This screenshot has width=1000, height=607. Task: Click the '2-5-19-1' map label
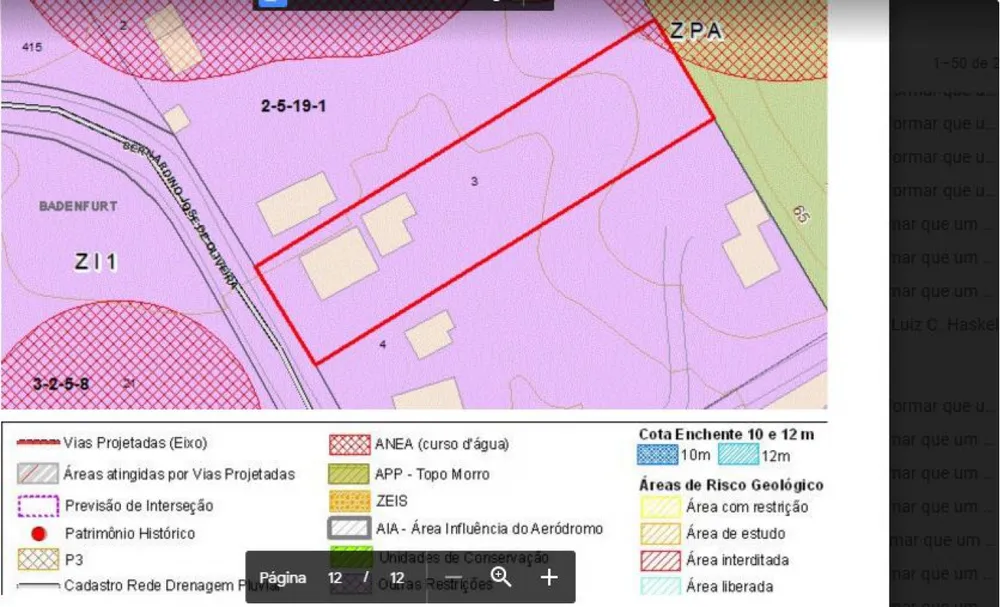293,106
